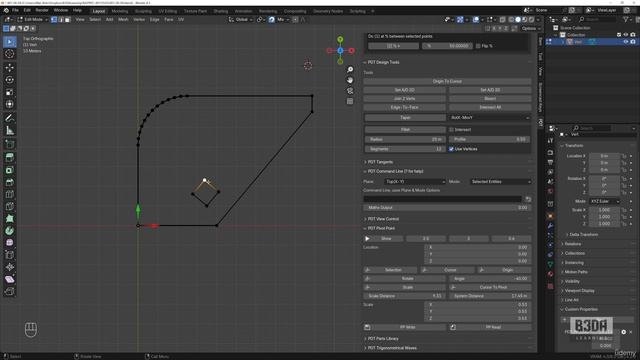This screenshot has width=640, height=360.
Task: Click the pivot Angle value field
Action: [490, 278]
